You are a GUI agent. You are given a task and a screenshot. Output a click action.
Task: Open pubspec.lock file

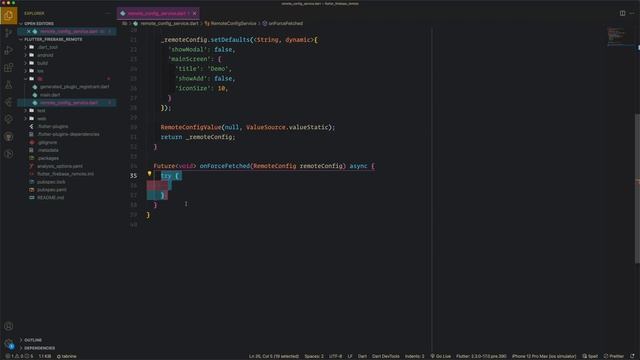51,182
